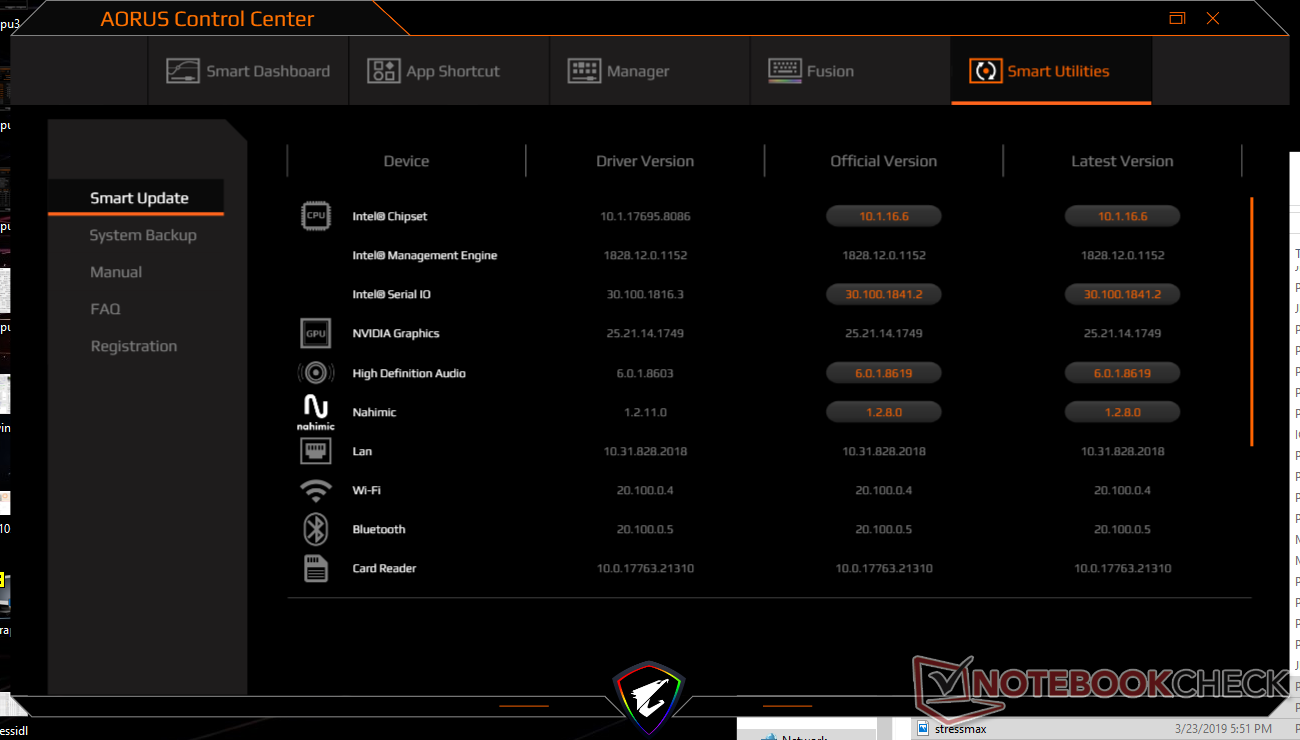Viewport: 1300px width, 740px height.
Task: Click the Lan ethernet port icon
Action: 316,451
